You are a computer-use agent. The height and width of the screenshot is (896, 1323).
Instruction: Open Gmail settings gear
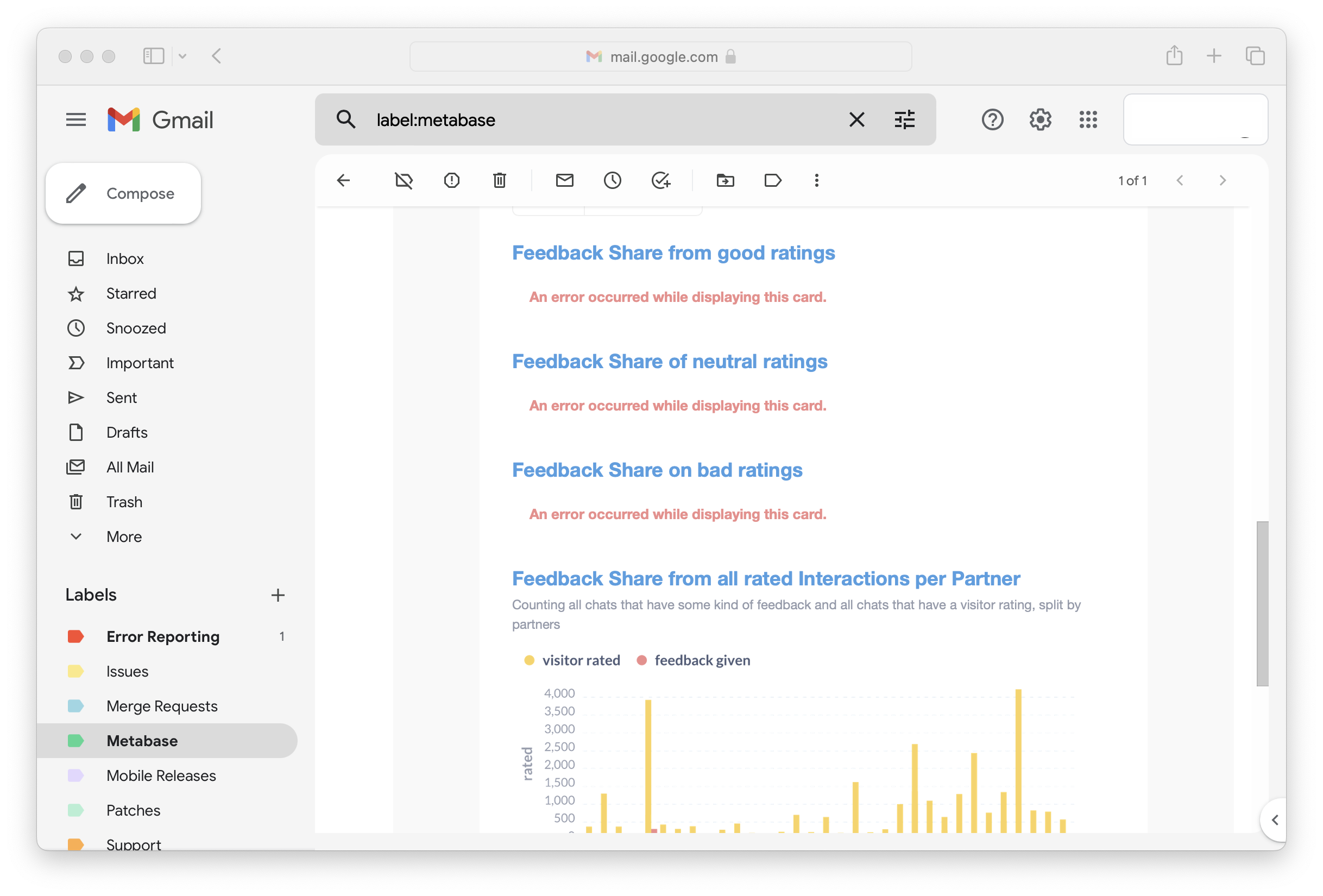(1040, 119)
